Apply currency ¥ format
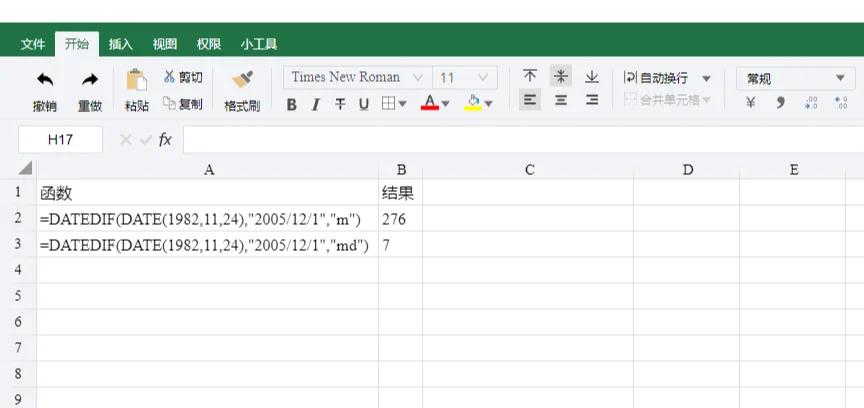Image resolution: width=864 pixels, height=408 pixels. click(750, 103)
